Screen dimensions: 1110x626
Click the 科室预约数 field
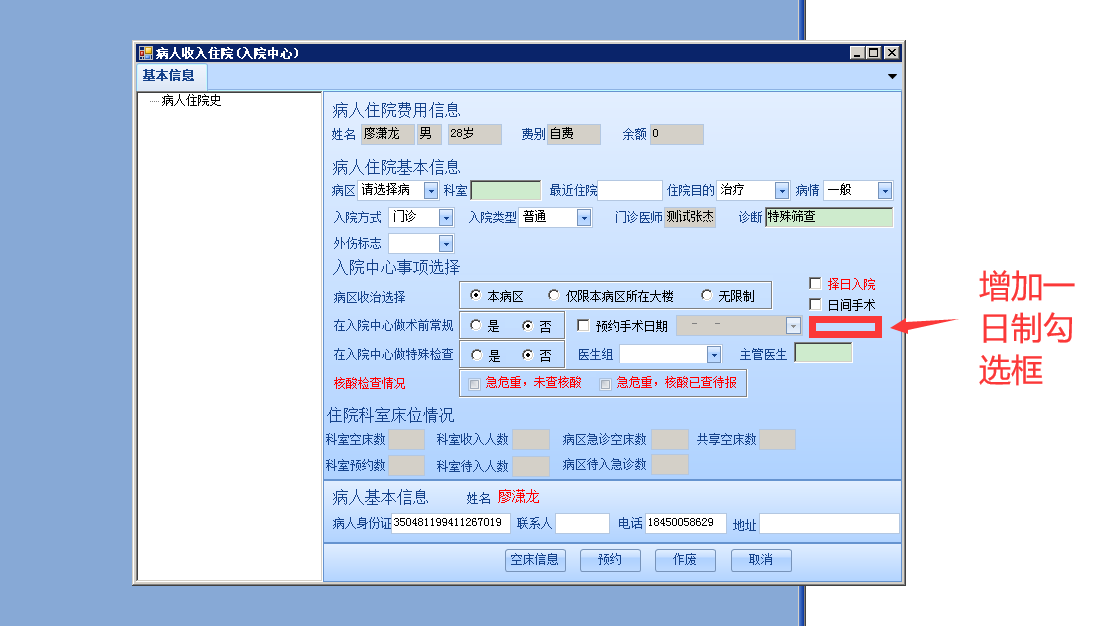[x=407, y=466]
